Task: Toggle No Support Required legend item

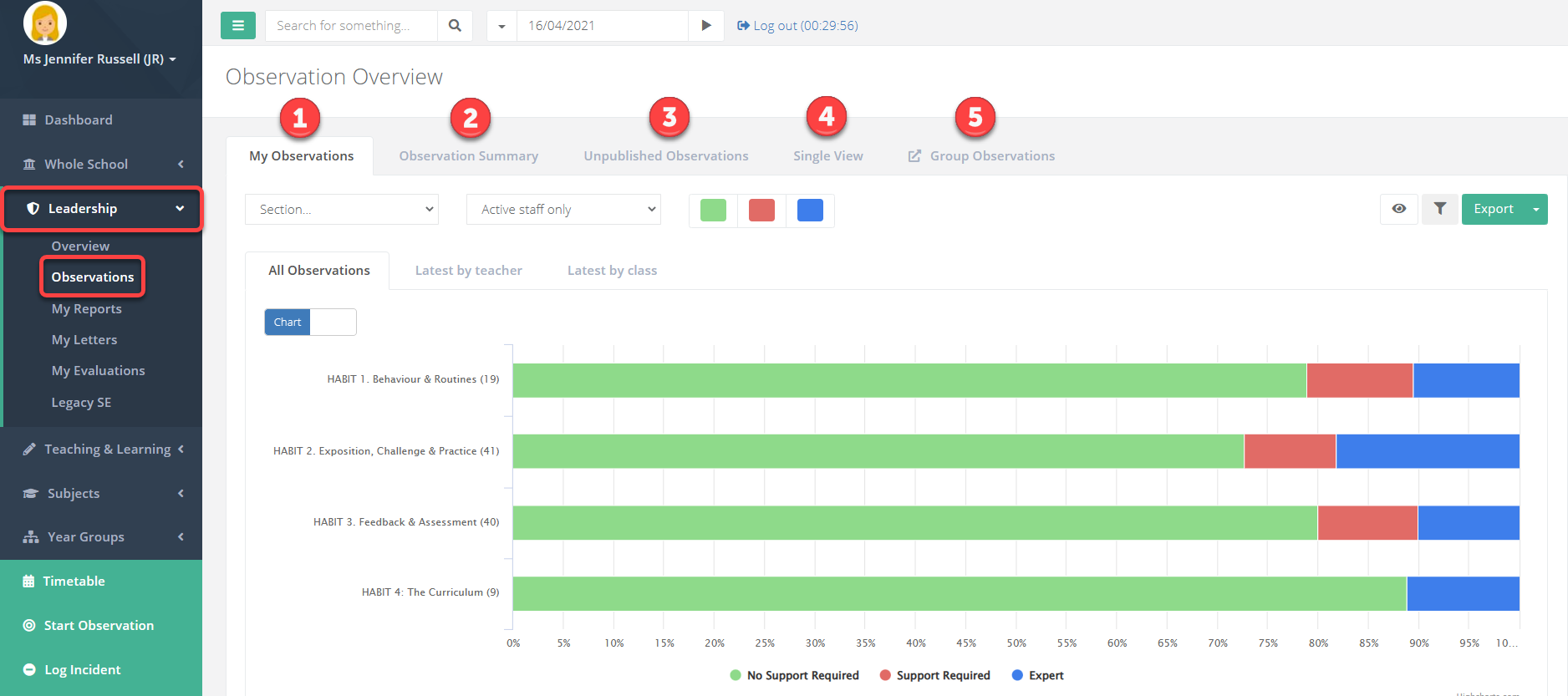Action: (x=794, y=676)
